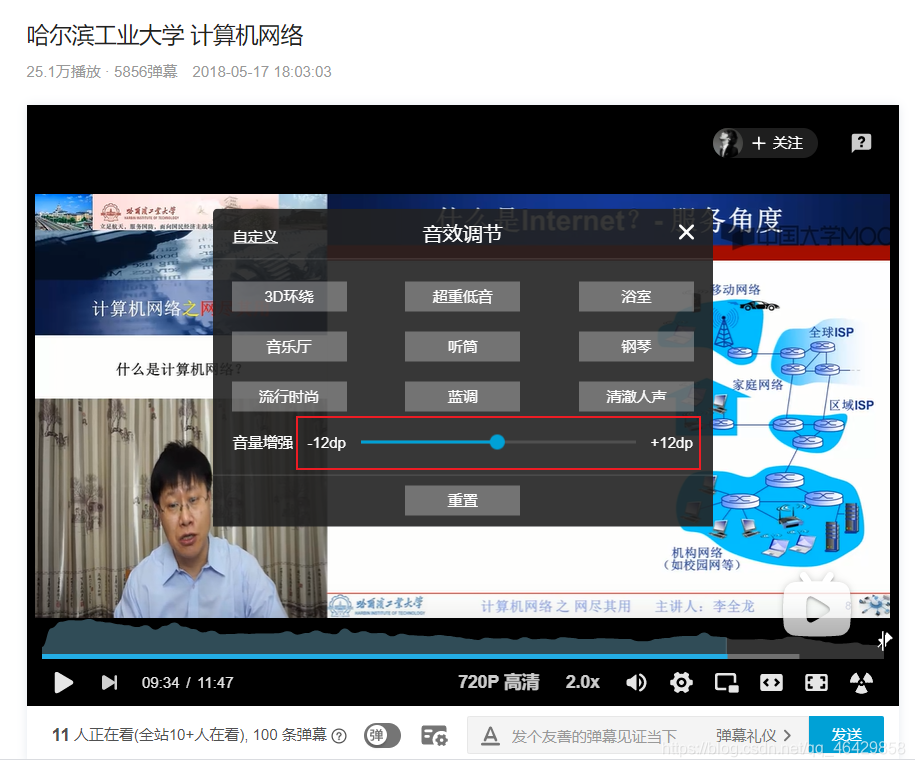Click the danmaku count help icon
Screen dimensions: 915x767
click(339, 736)
